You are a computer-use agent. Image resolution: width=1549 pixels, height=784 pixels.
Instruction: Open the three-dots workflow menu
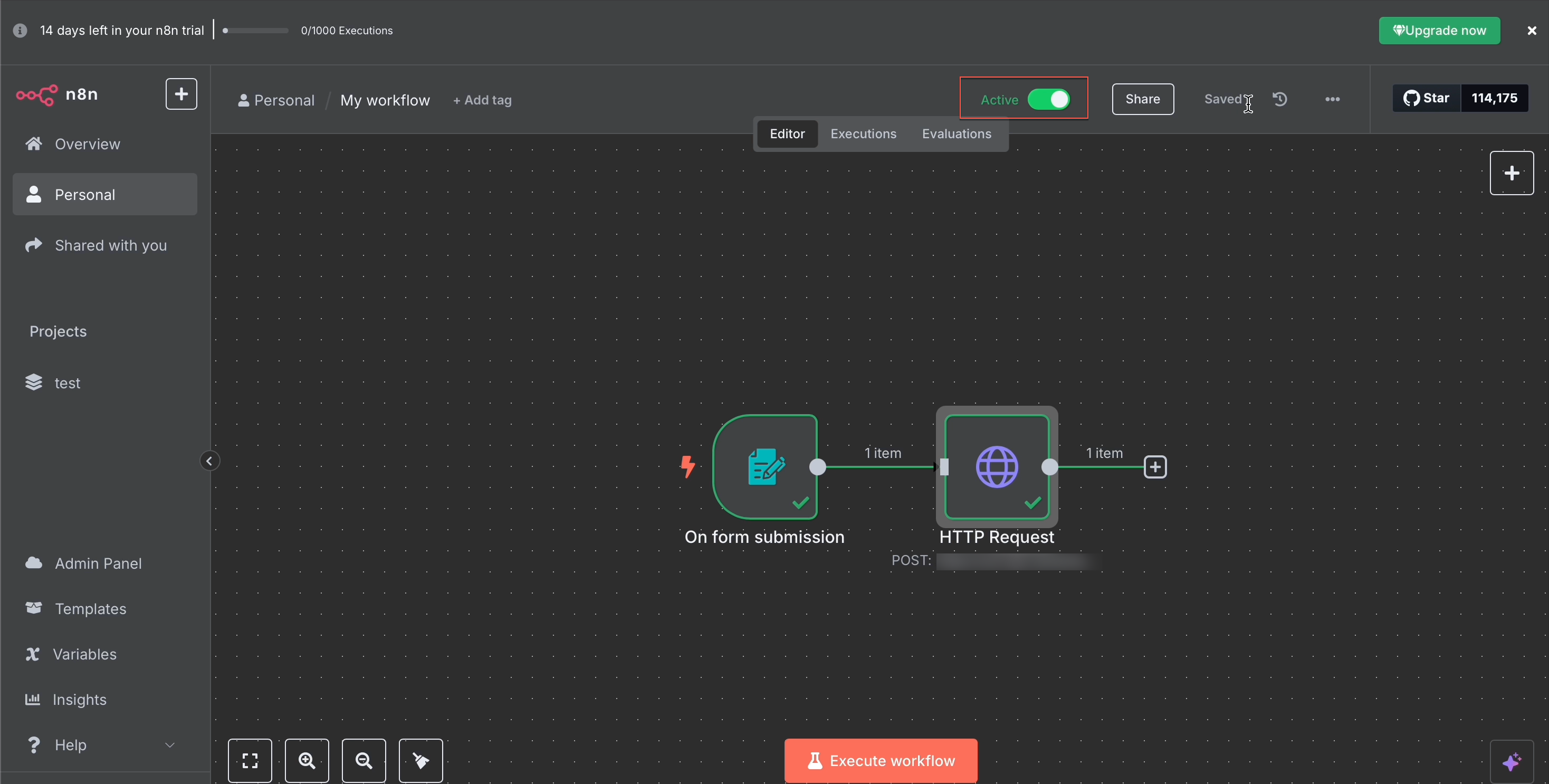pyautogui.click(x=1332, y=99)
